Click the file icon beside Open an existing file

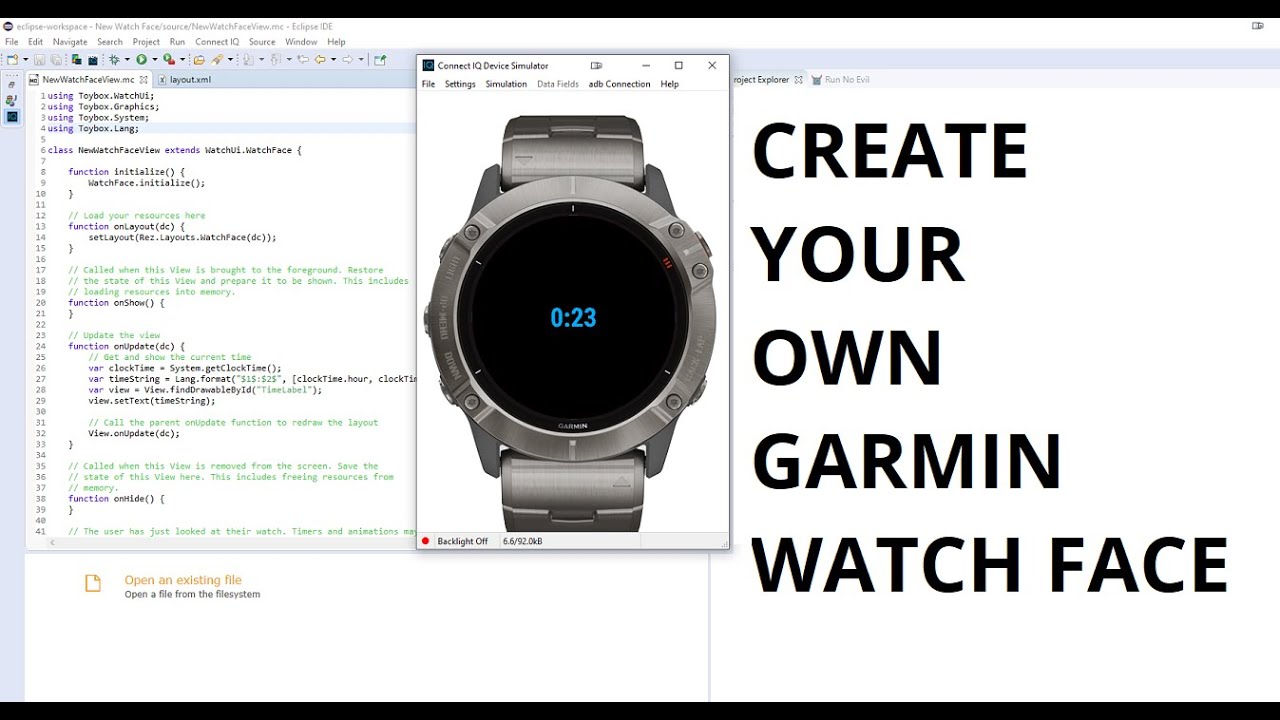coord(93,583)
